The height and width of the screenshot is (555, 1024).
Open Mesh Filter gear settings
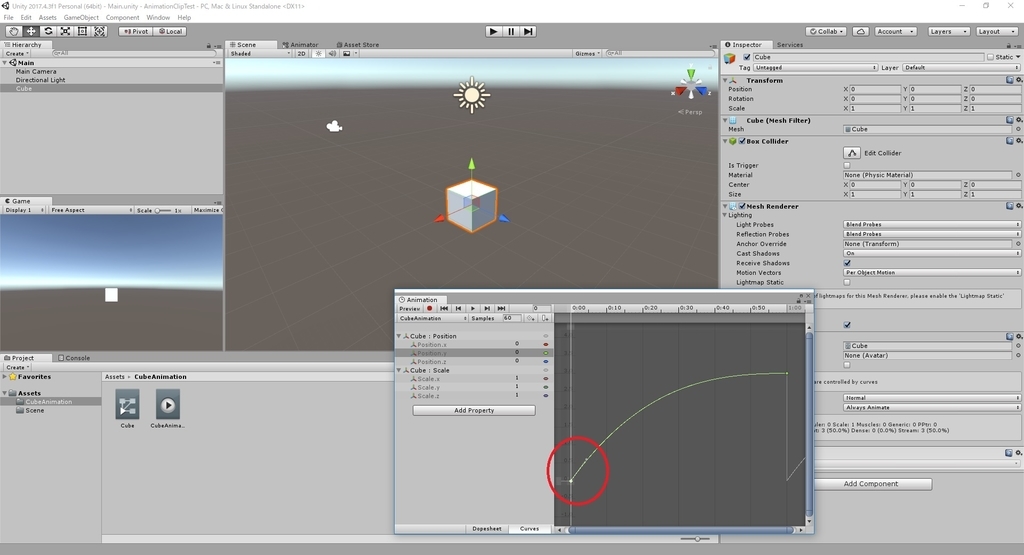[x=1019, y=120]
